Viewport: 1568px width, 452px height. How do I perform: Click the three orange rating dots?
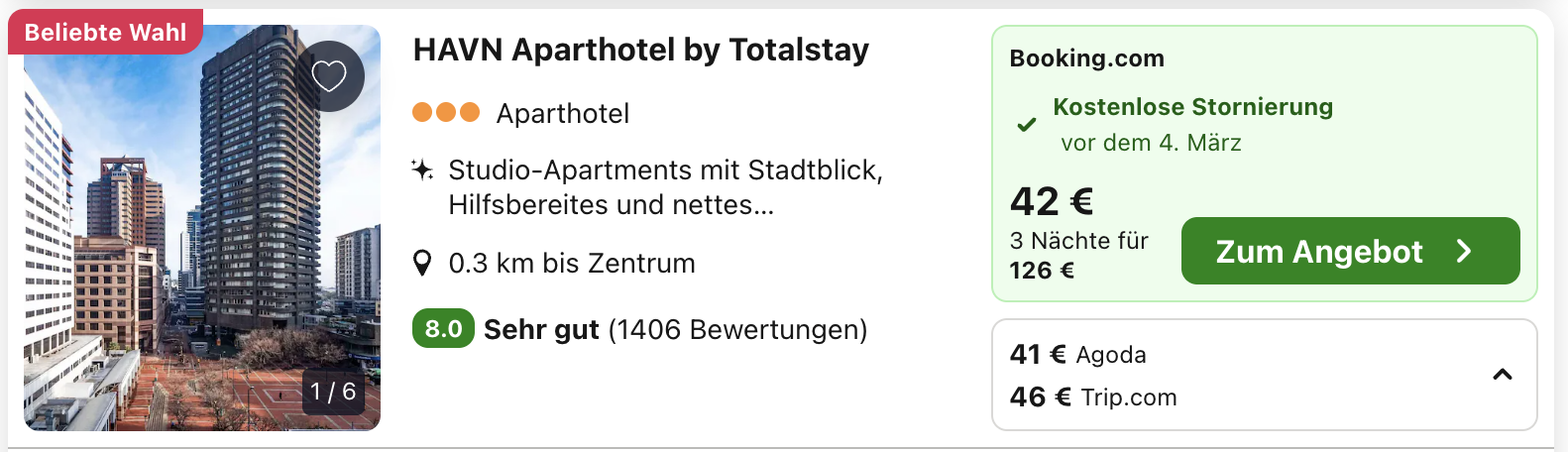(446, 113)
